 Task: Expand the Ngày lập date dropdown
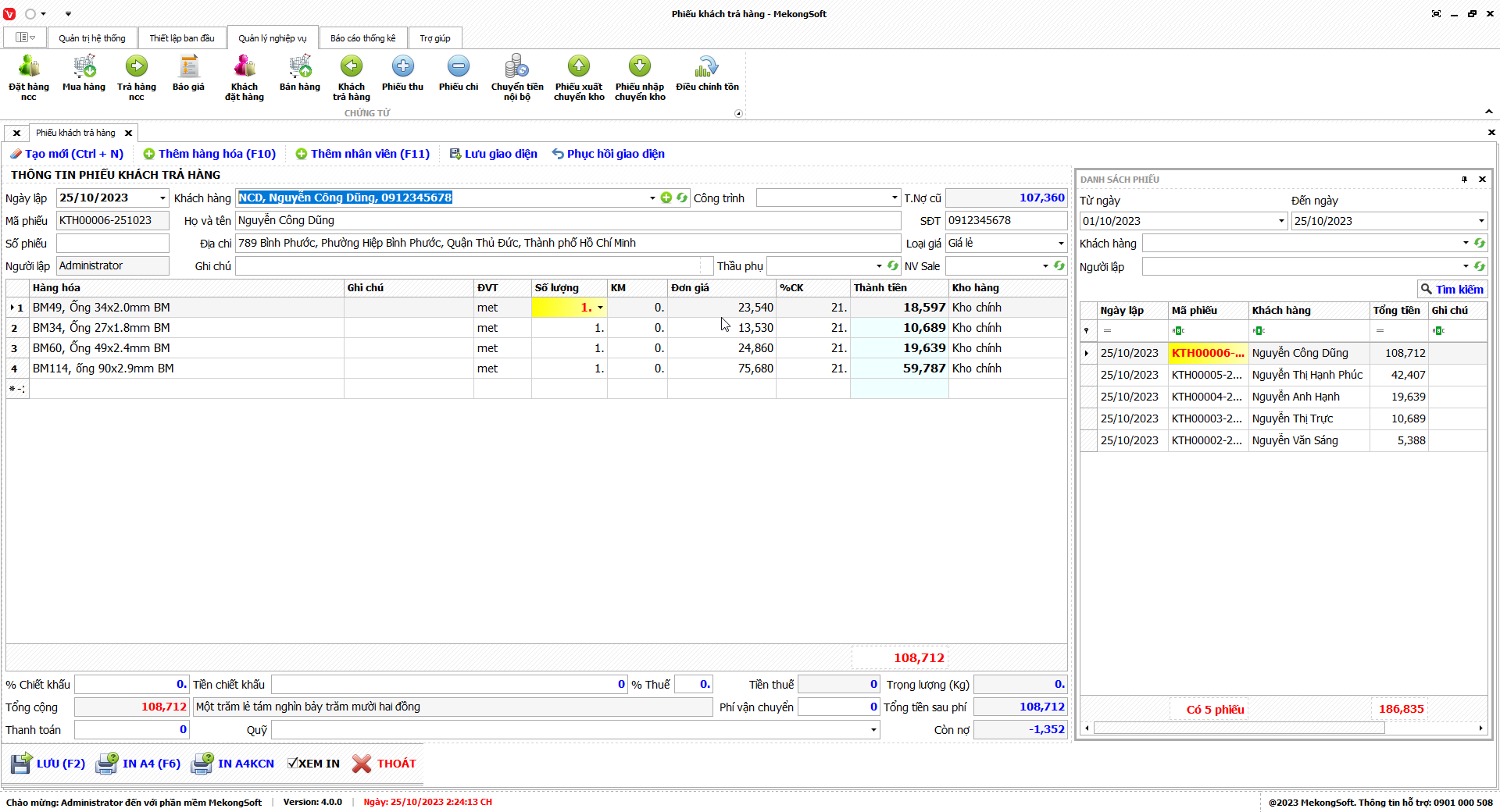pyautogui.click(x=162, y=198)
